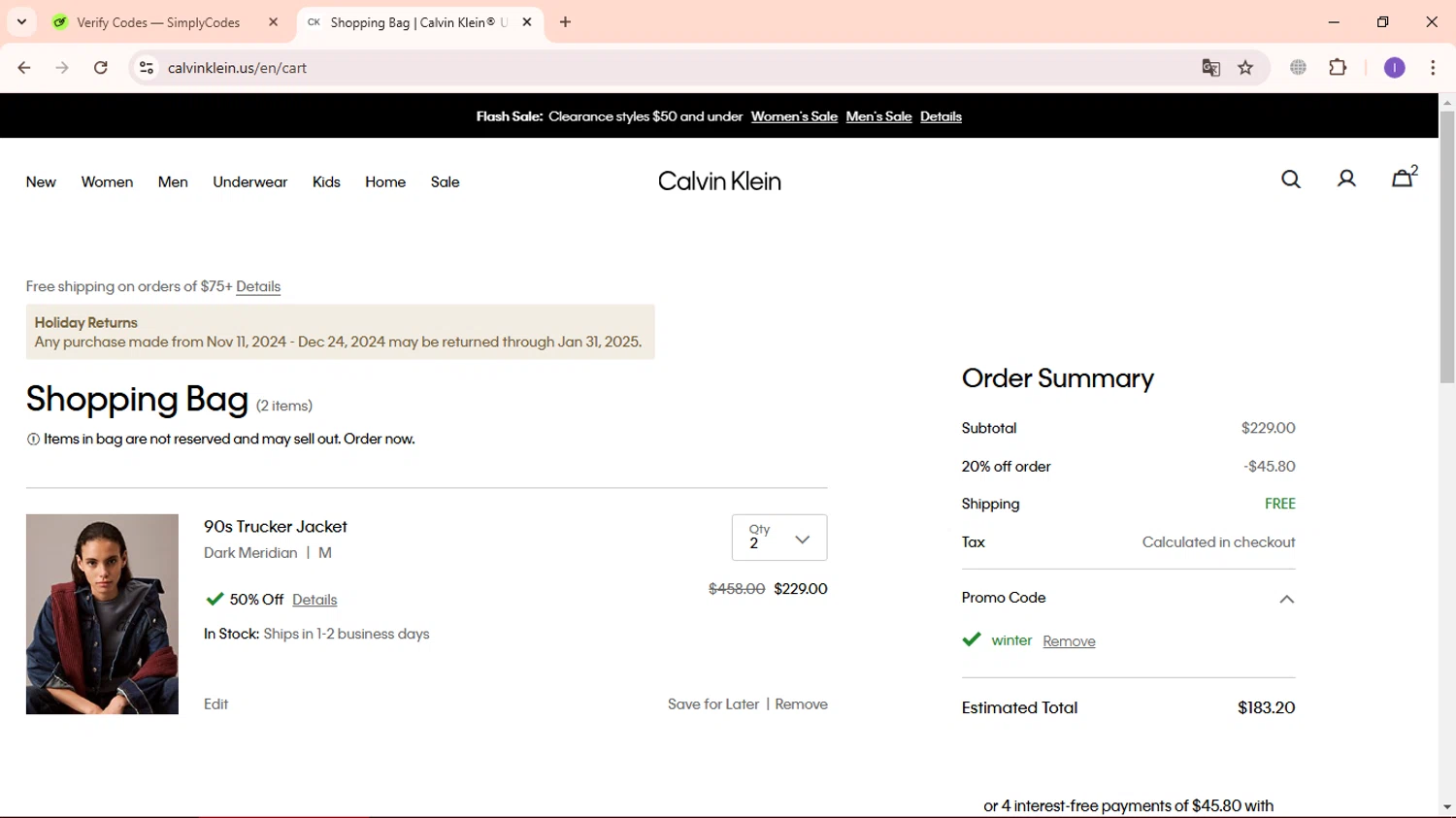Open the New menu
This screenshot has width=1456, height=818.
pyautogui.click(x=41, y=182)
